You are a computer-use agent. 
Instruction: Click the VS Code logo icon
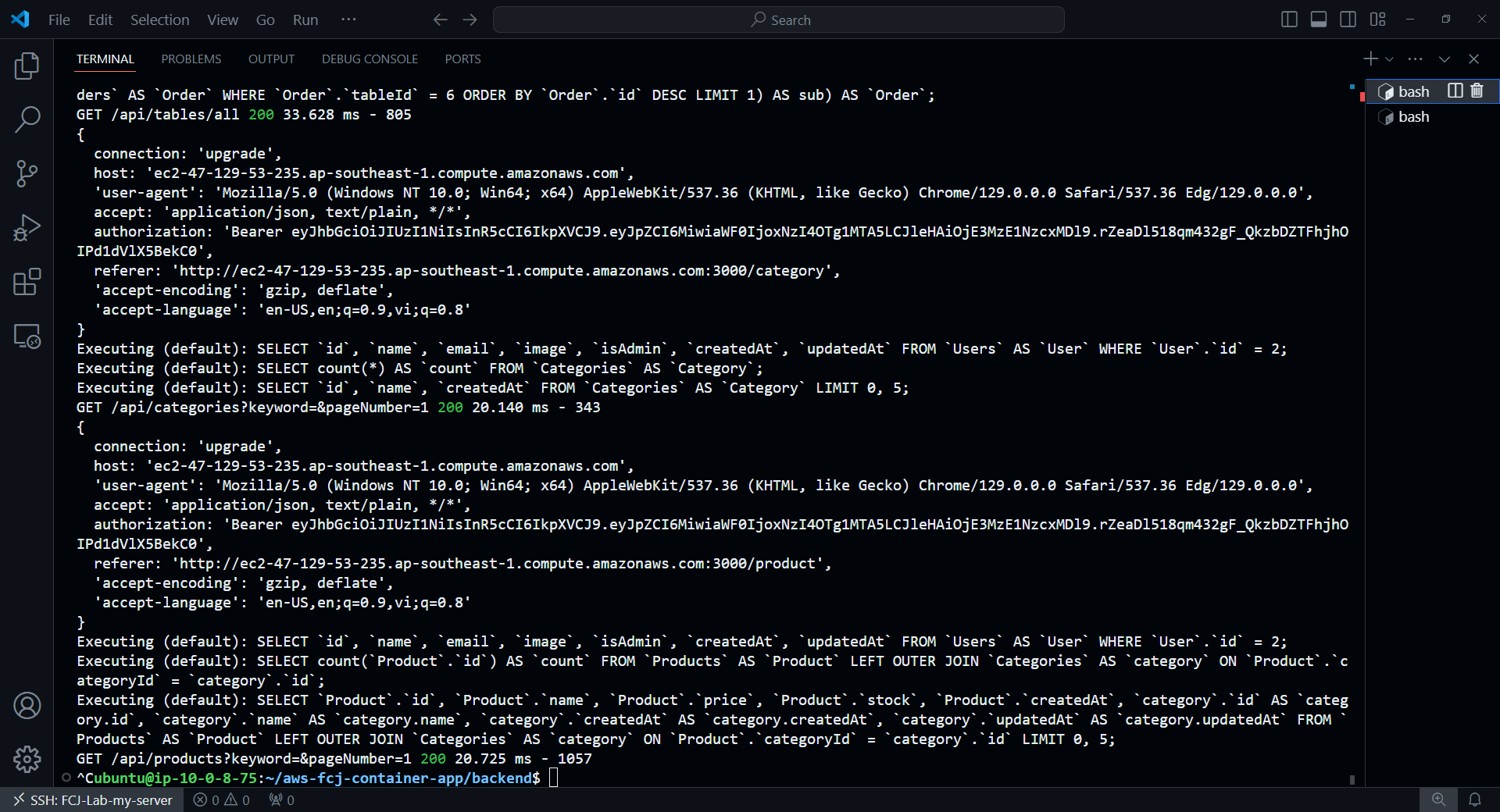pyautogui.click(x=20, y=20)
